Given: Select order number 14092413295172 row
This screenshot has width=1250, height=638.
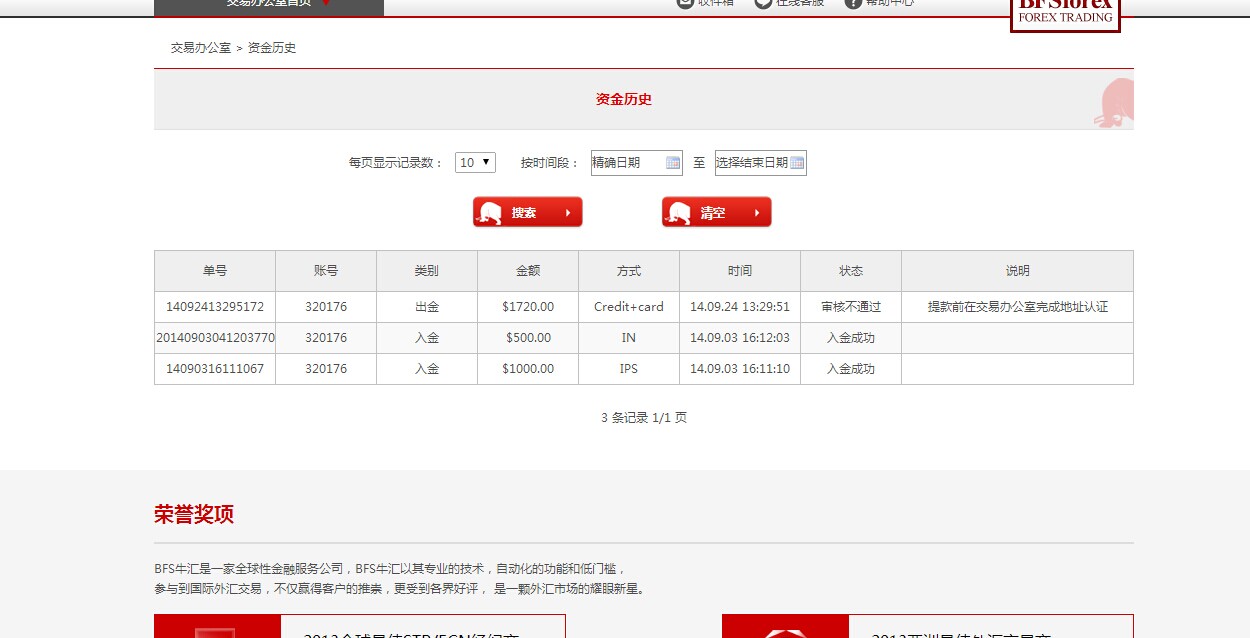Looking at the screenshot, I should (215, 307).
